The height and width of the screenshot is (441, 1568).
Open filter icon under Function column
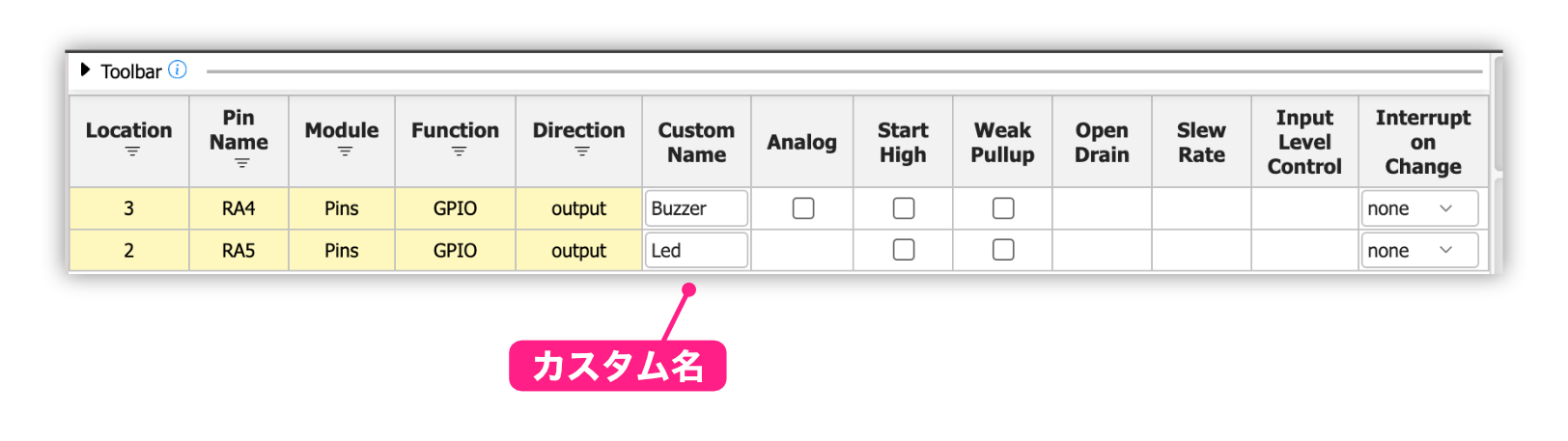[x=459, y=152]
